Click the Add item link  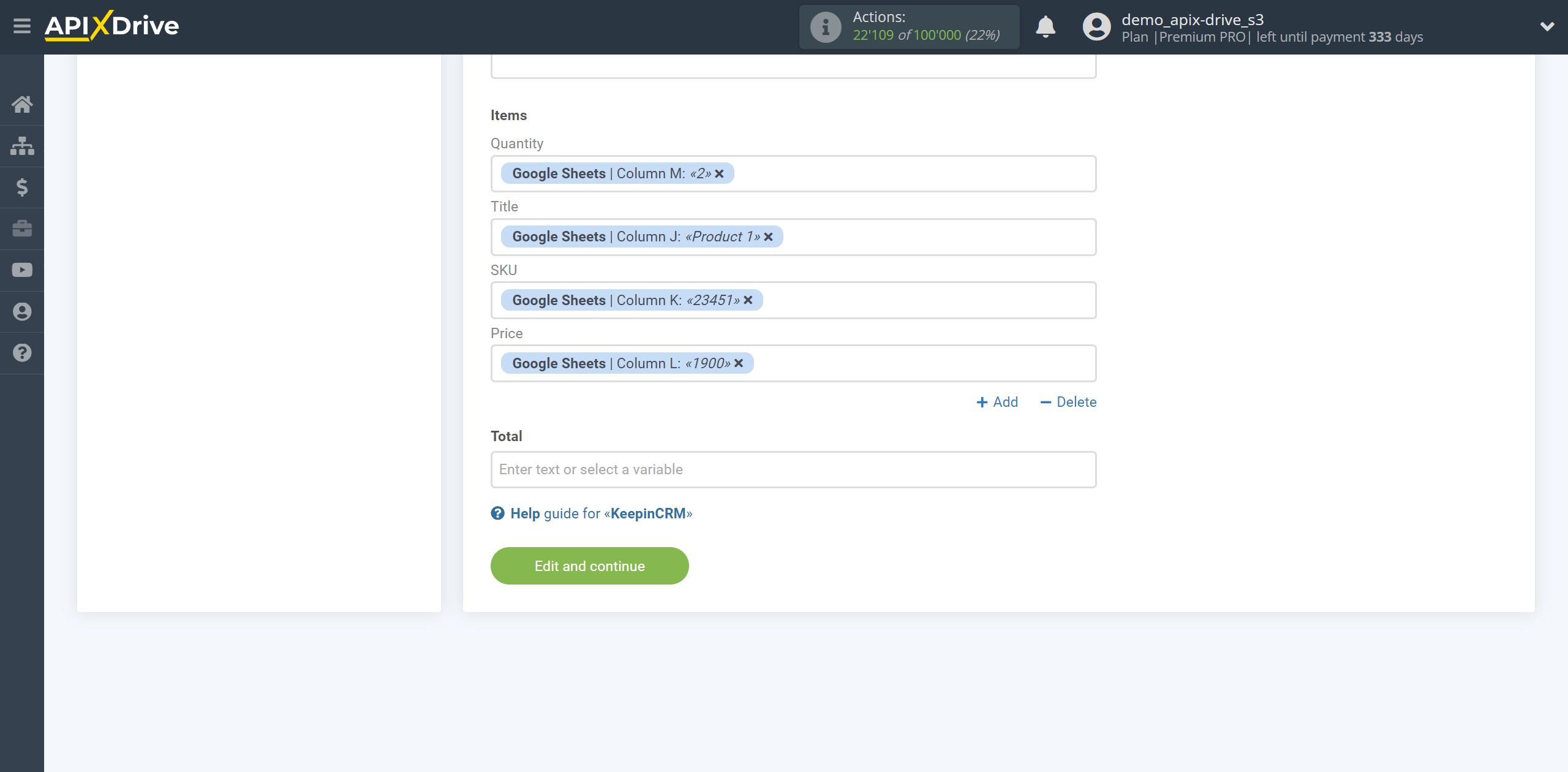pyautogui.click(x=997, y=401)
